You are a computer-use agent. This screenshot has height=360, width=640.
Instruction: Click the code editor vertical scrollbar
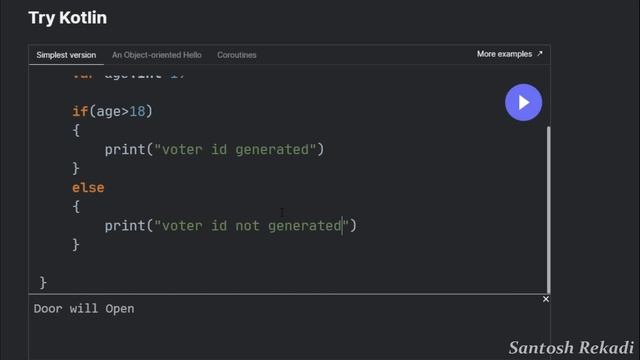548,209
